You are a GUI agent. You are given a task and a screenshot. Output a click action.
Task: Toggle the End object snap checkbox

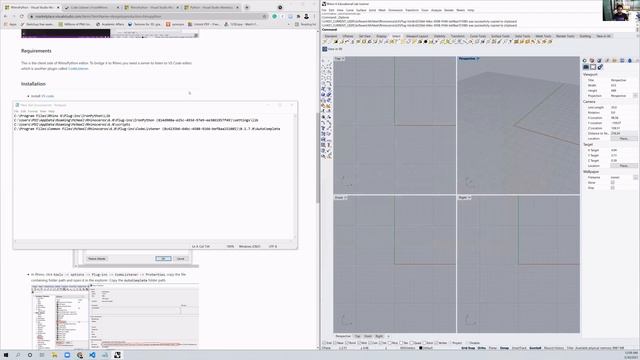[x=325, y=343]
